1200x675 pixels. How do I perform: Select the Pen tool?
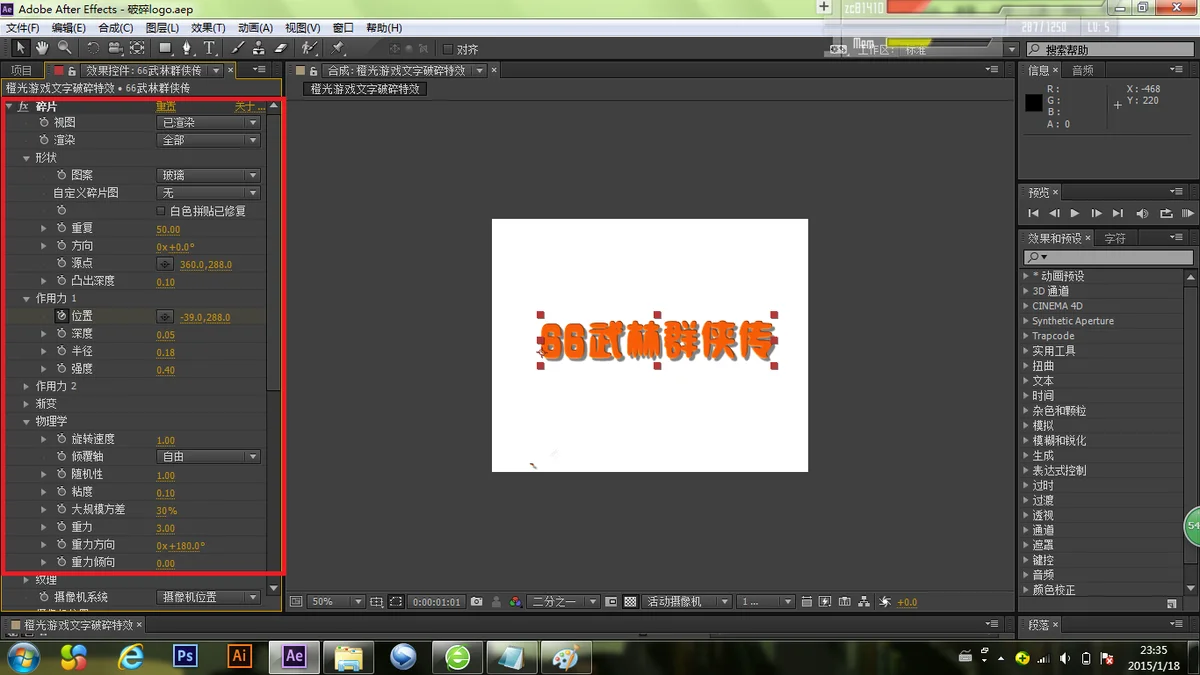[188, 48]
